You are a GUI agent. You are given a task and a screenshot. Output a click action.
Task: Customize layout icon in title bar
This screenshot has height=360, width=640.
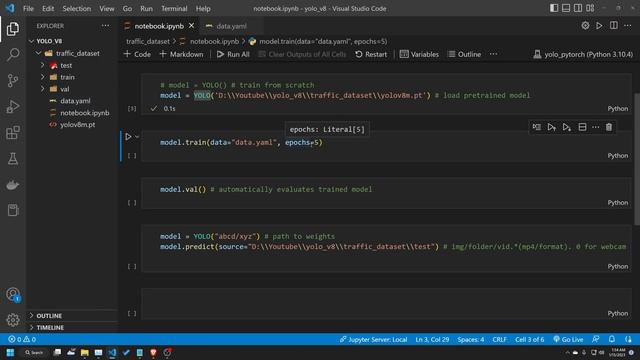pos(590,8)
